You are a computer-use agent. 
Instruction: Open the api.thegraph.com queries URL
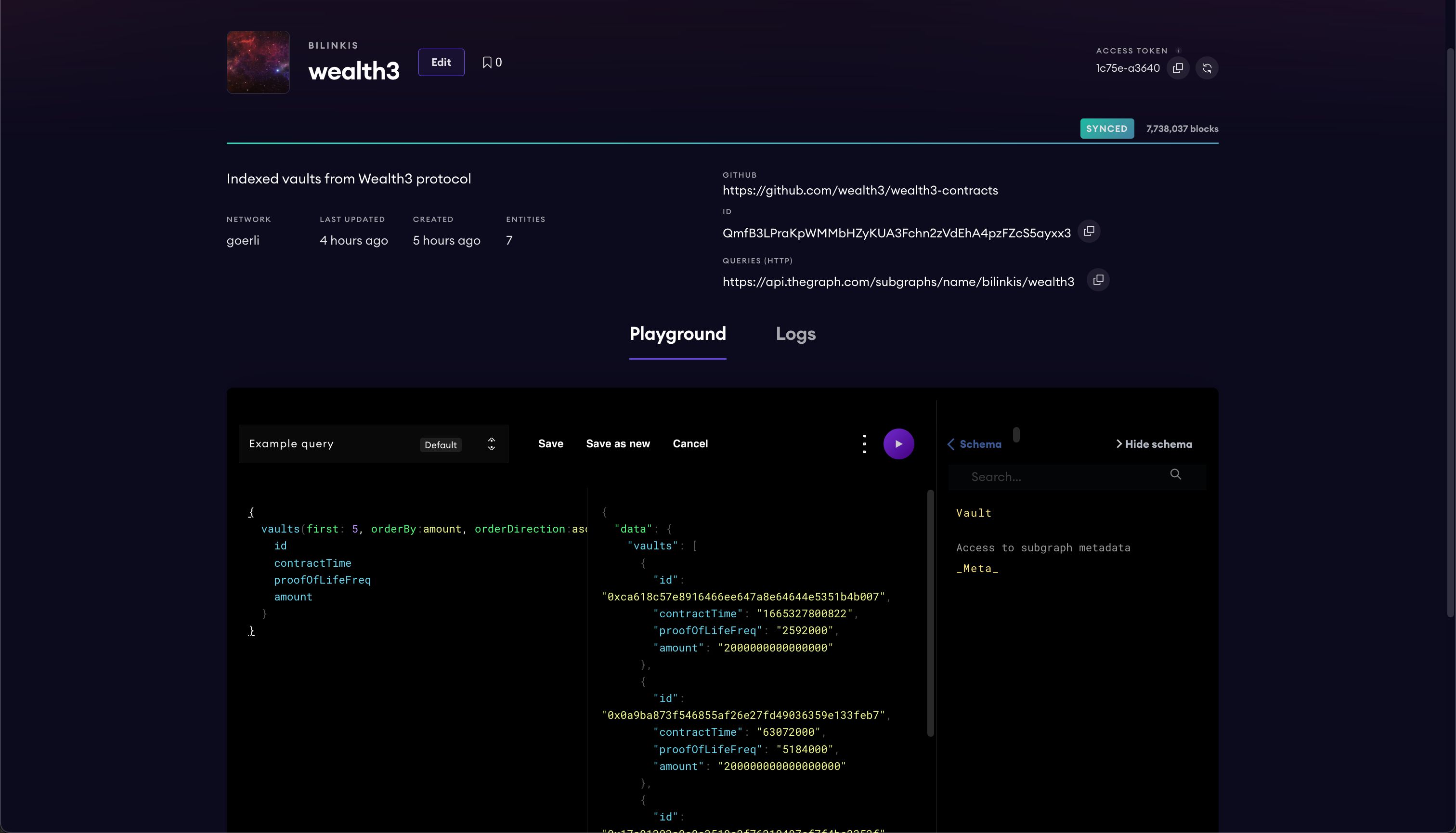(898, 282)
